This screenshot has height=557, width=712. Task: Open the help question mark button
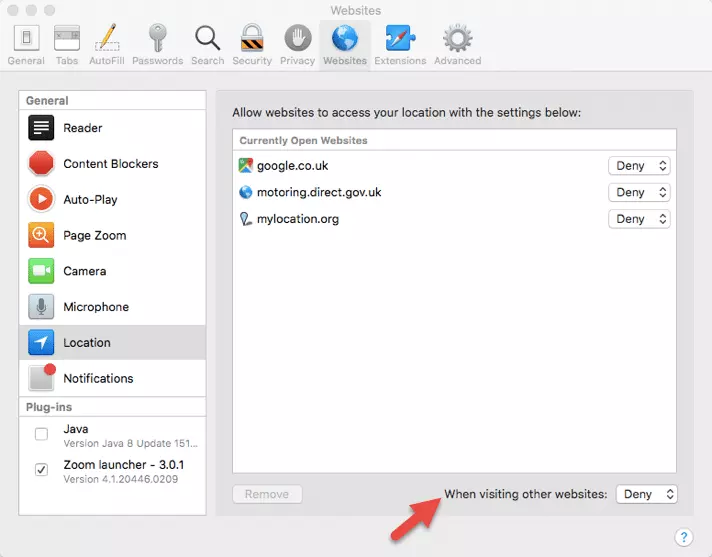(x=684, y=538)
